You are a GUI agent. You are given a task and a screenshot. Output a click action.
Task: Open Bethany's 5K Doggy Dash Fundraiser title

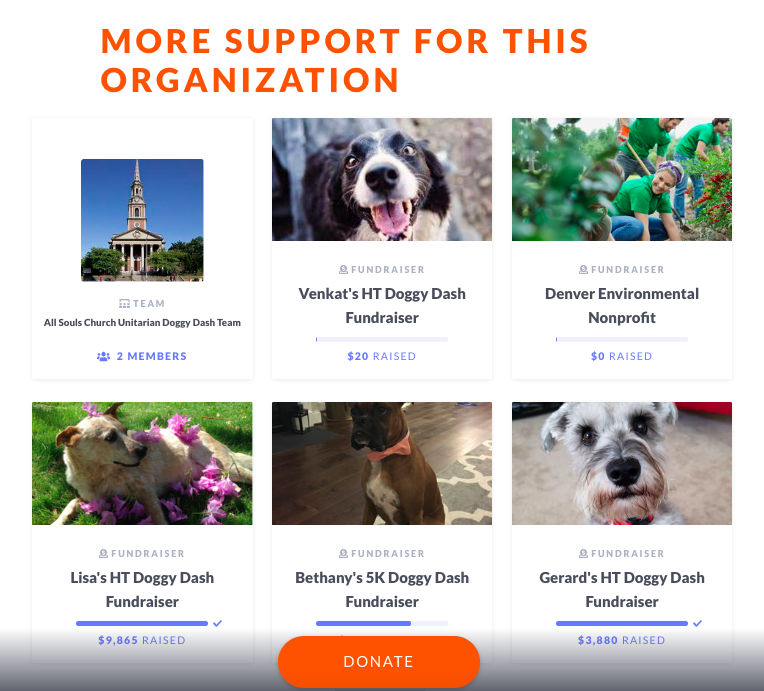(382, 590)
